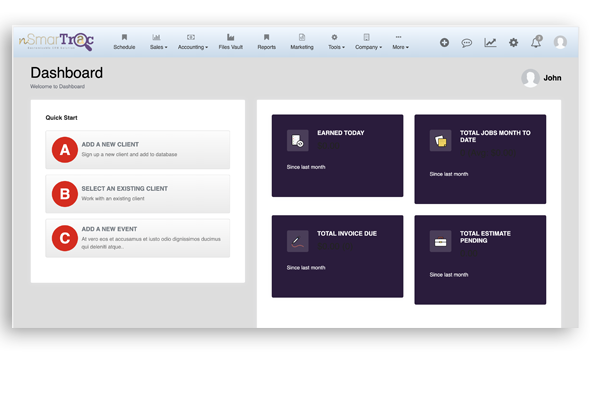The image size is (614, 410).
Task: Click Add a New Event
Action: tap(138, 238)
